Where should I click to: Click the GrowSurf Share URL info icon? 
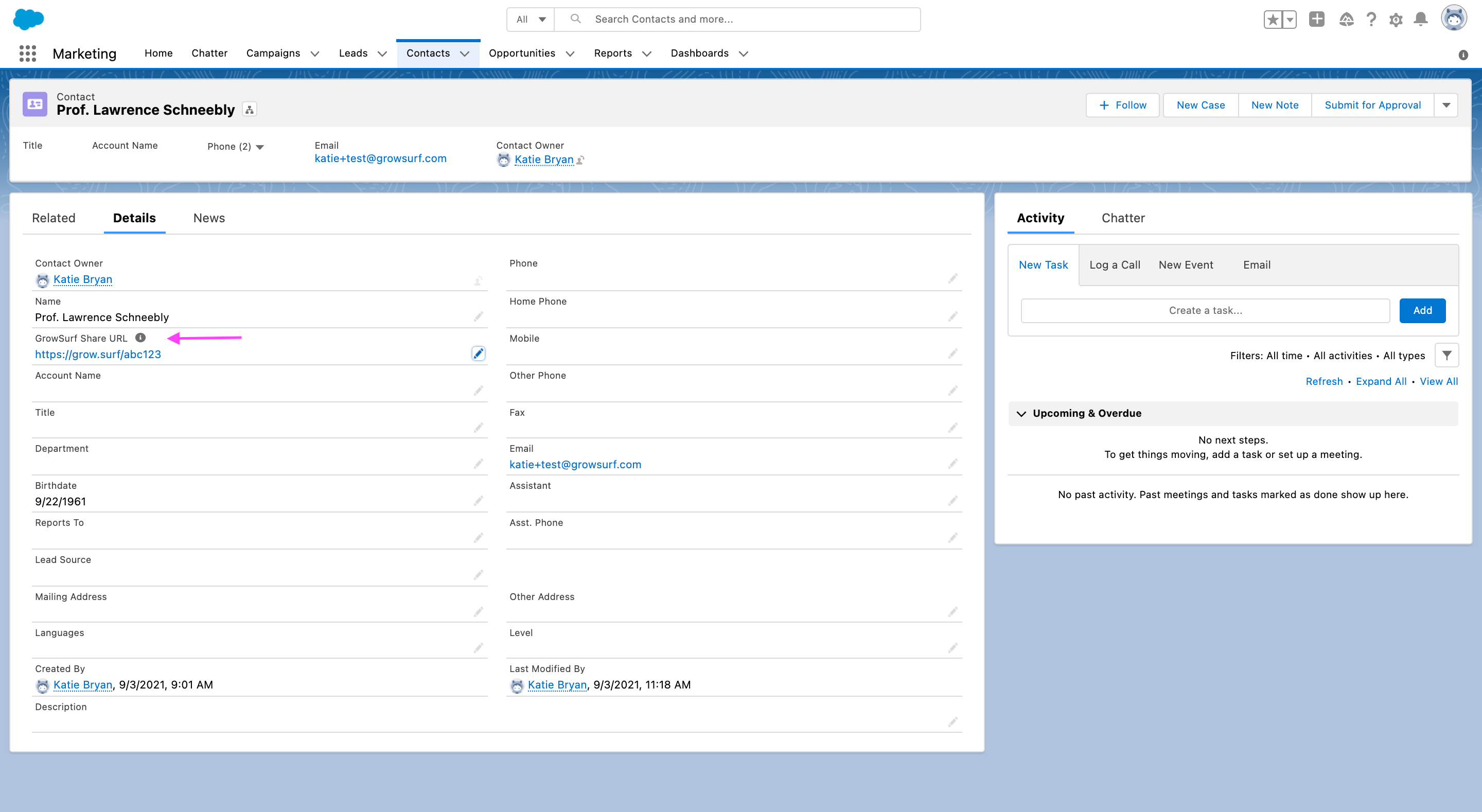[x=140, y=338]
